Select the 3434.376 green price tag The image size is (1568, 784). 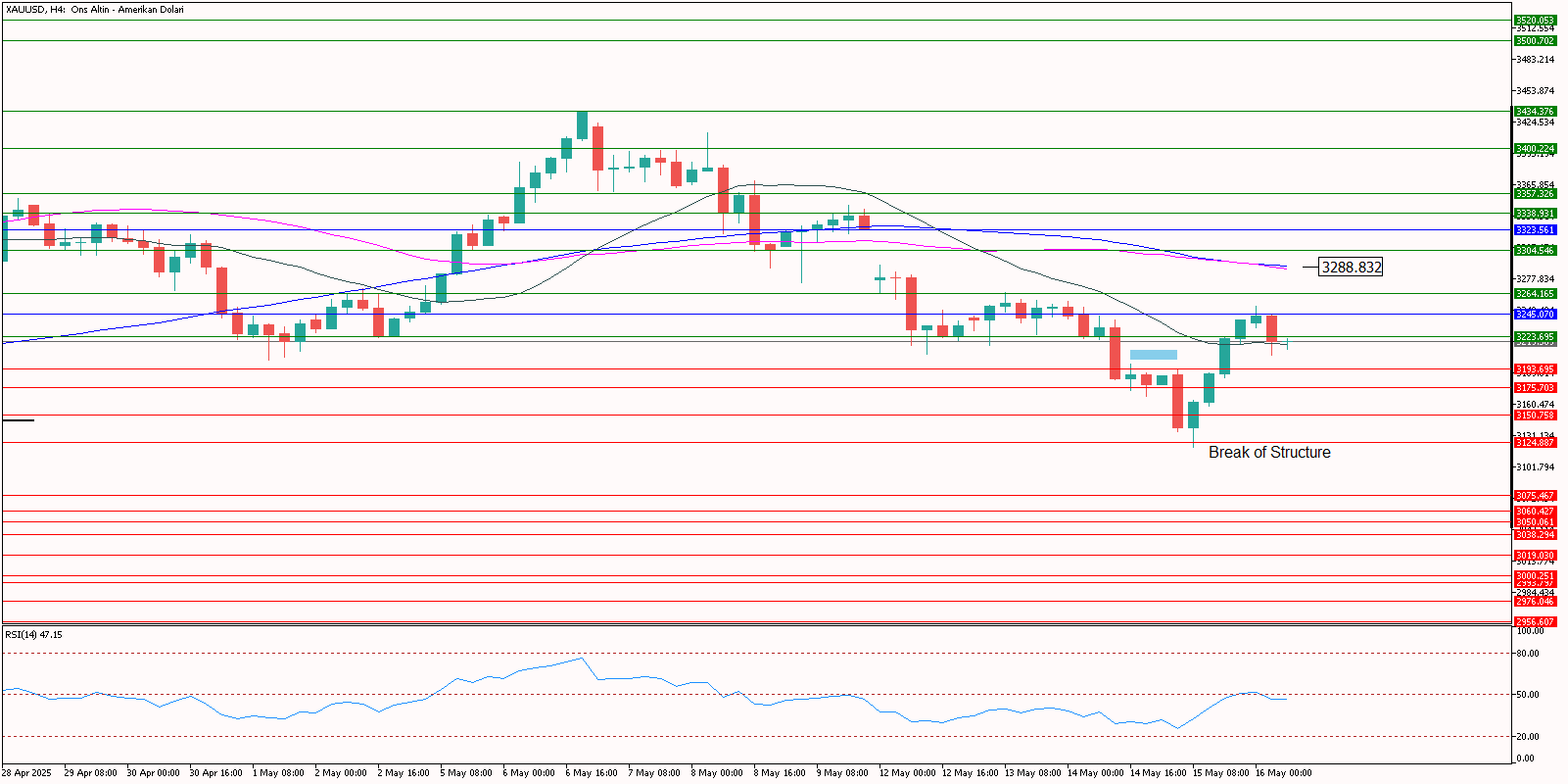[x=1535, y=111]
